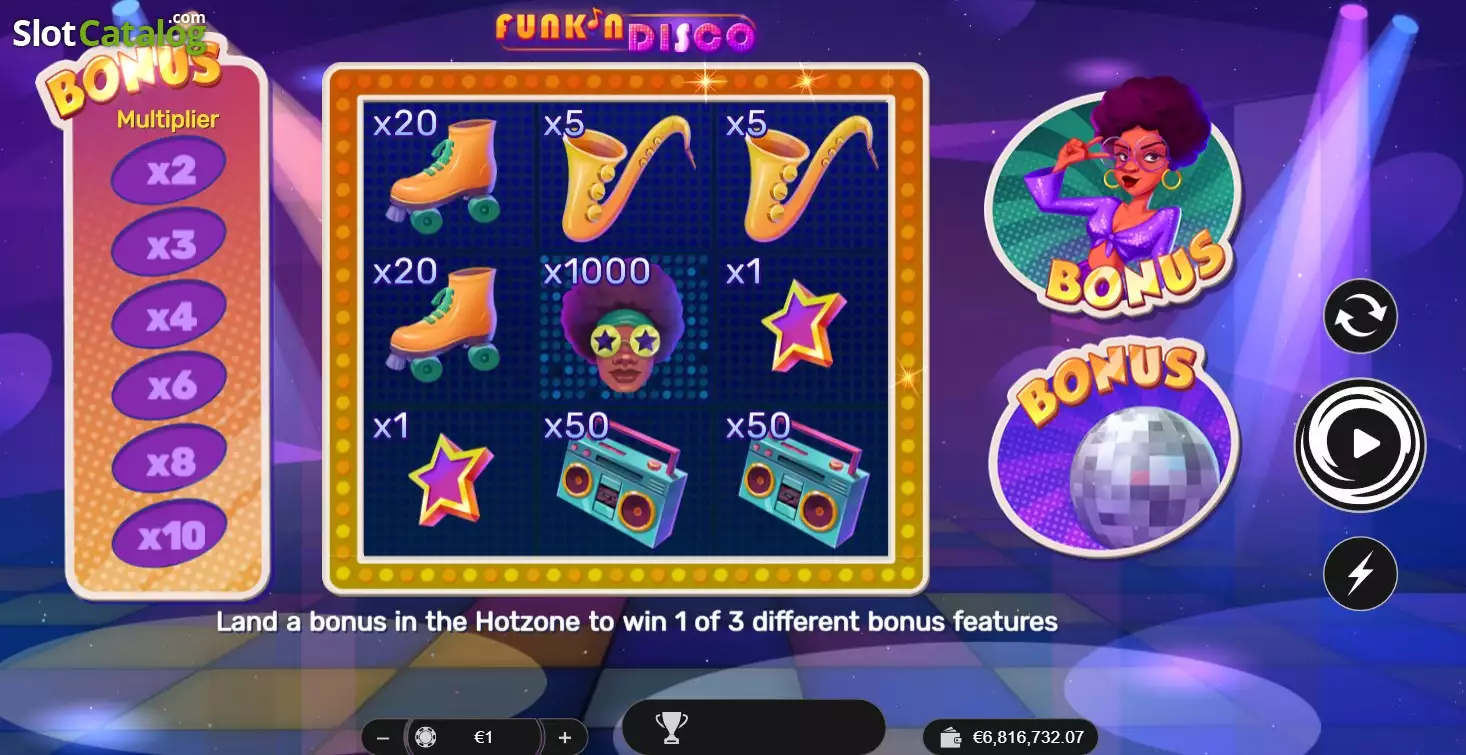Select the x2 bonus multiplier
The image size is (1466, 755).
click(169, 171)
